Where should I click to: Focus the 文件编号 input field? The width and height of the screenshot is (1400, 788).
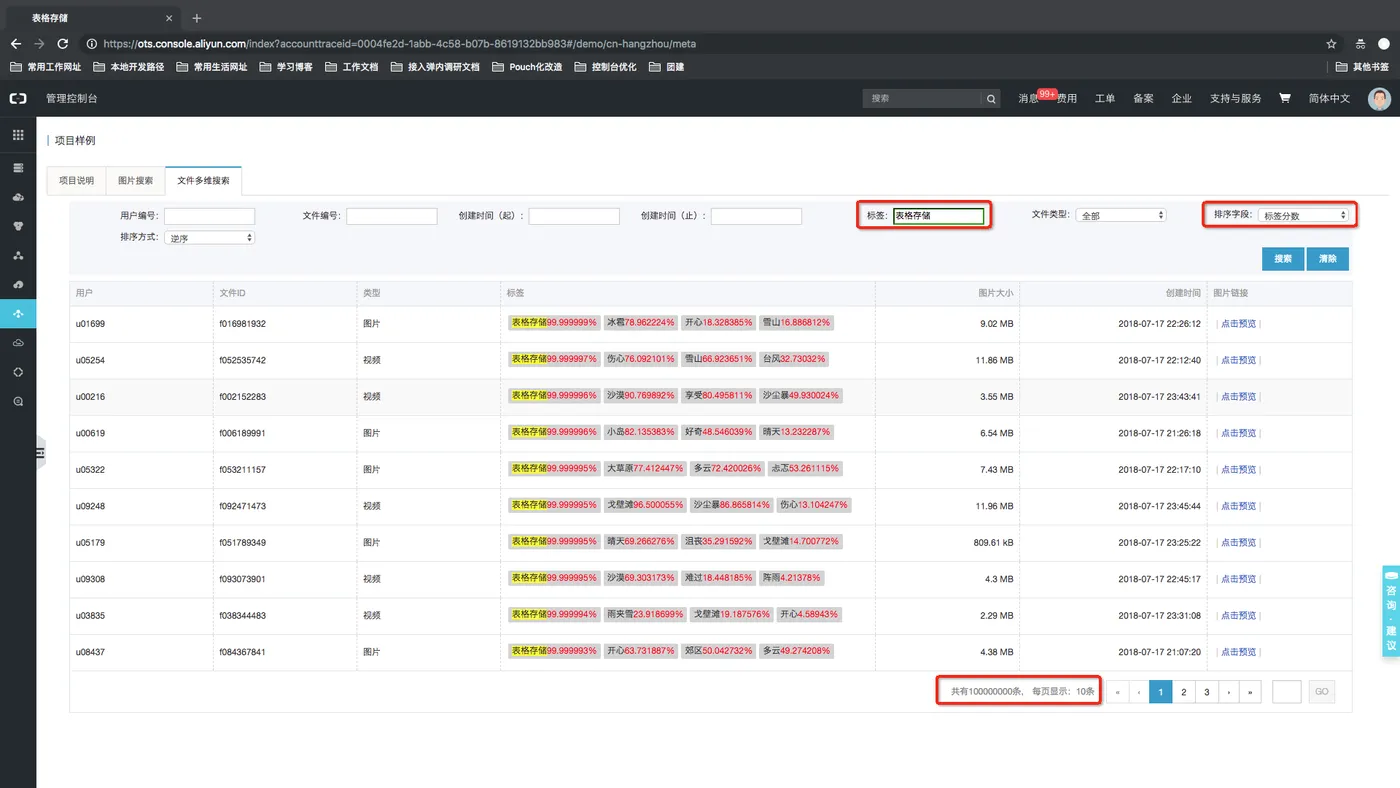tap(392, 216)
